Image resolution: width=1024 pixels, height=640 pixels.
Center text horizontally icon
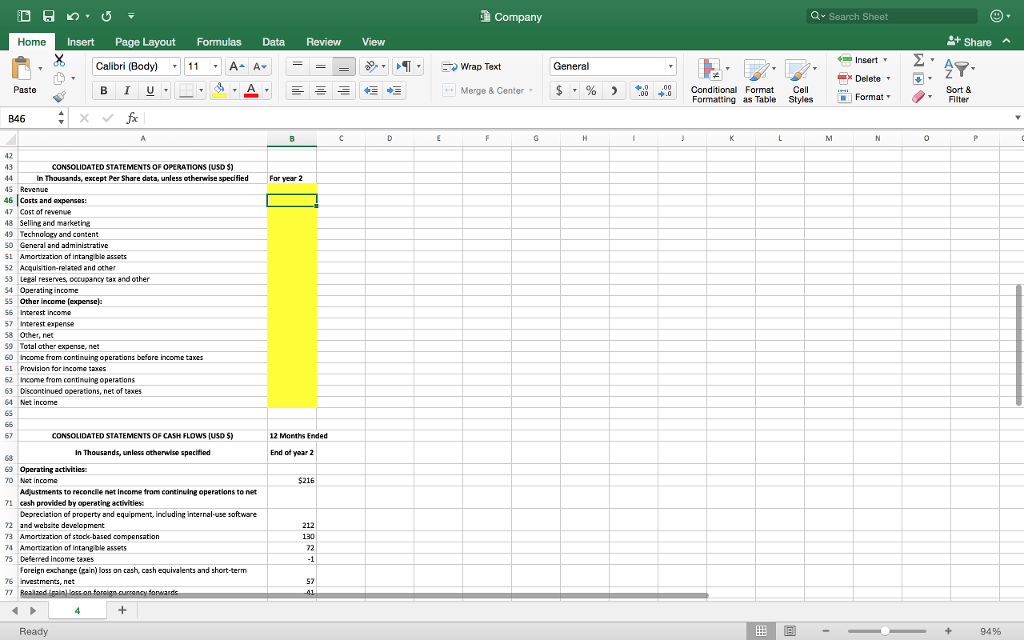[x=321, y=90]
